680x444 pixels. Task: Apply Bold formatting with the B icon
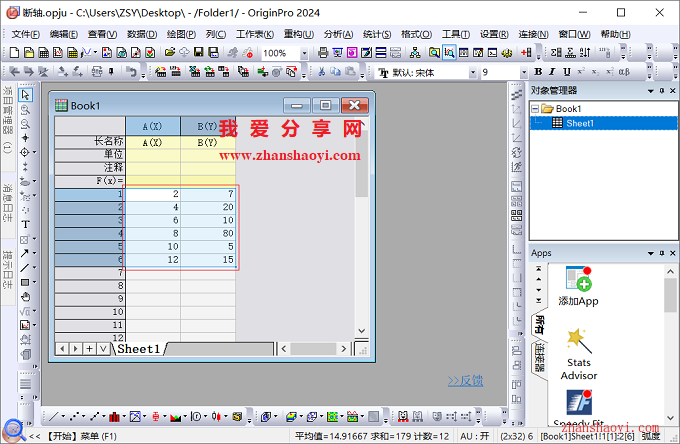[538, 72]
